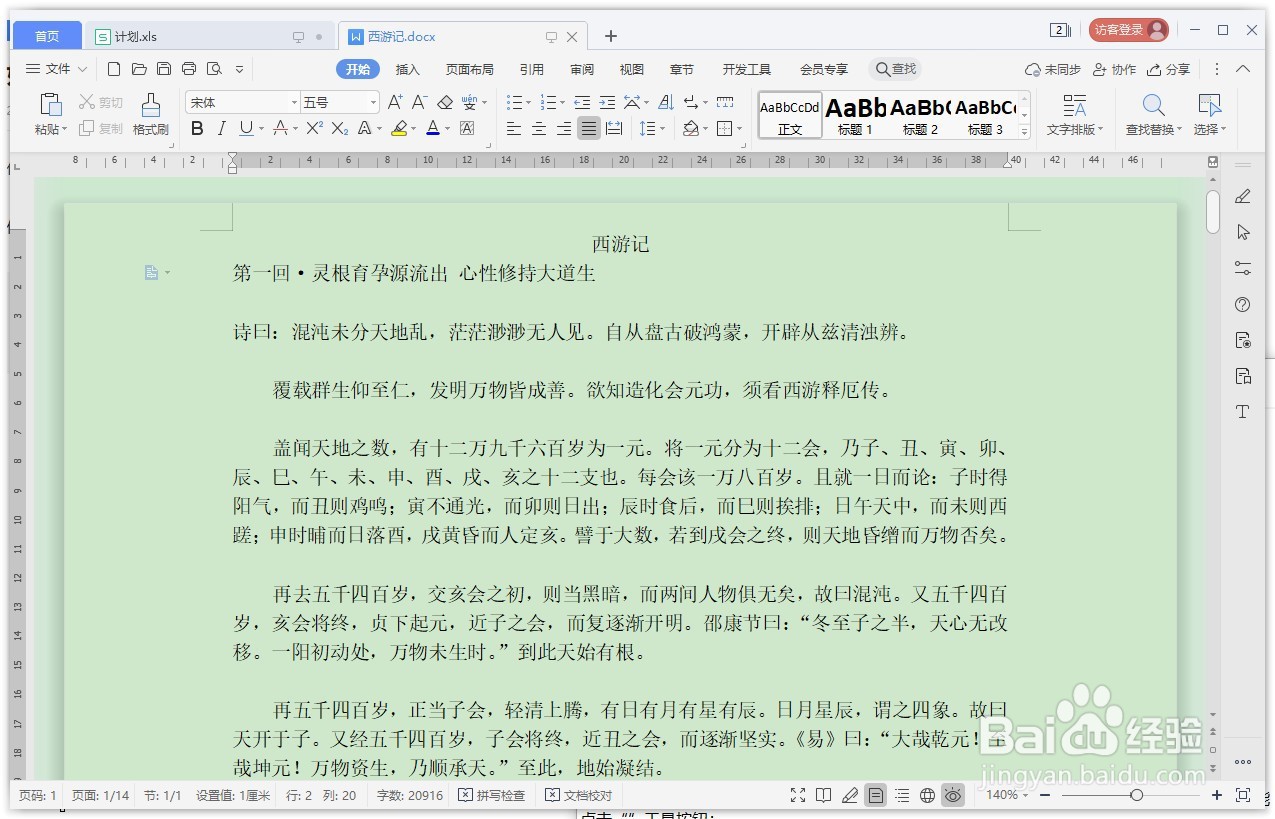Click the print icon in quick toolbar

click(189, 69)
